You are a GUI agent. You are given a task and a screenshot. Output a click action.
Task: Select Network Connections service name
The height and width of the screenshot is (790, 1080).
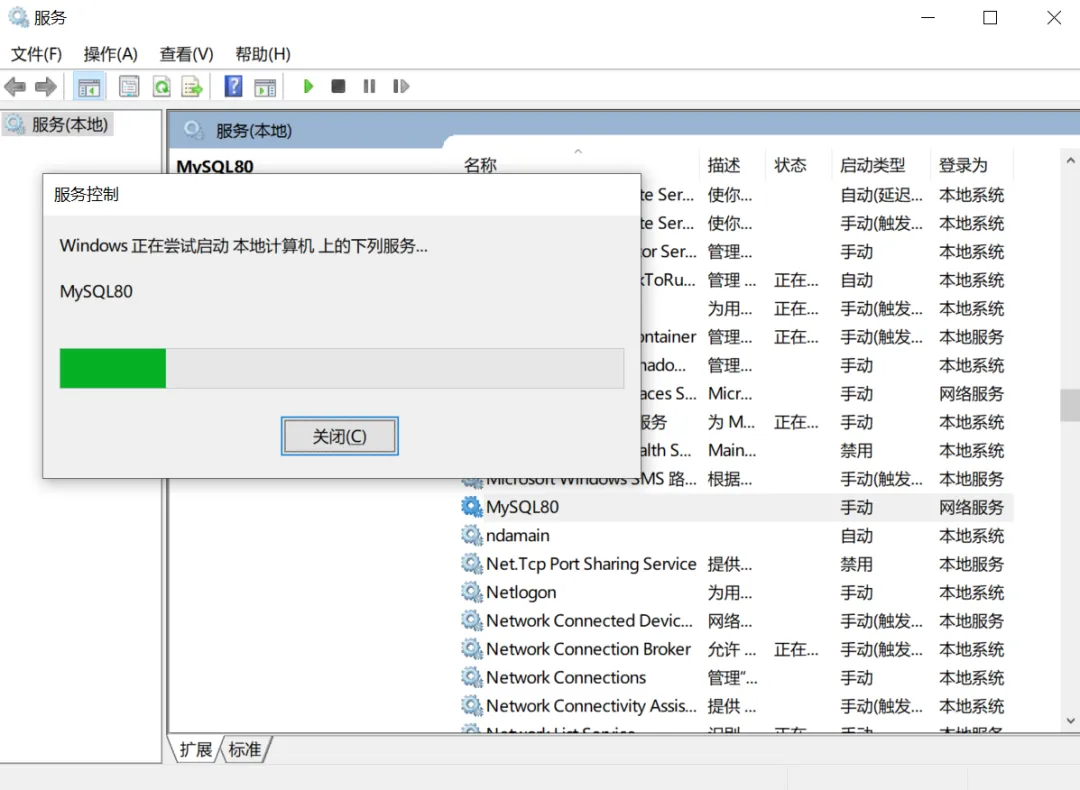565,678
